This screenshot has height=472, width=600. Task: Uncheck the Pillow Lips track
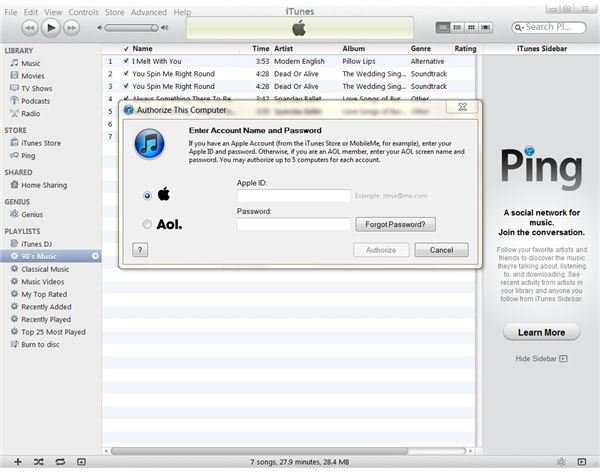pos(126,61)
